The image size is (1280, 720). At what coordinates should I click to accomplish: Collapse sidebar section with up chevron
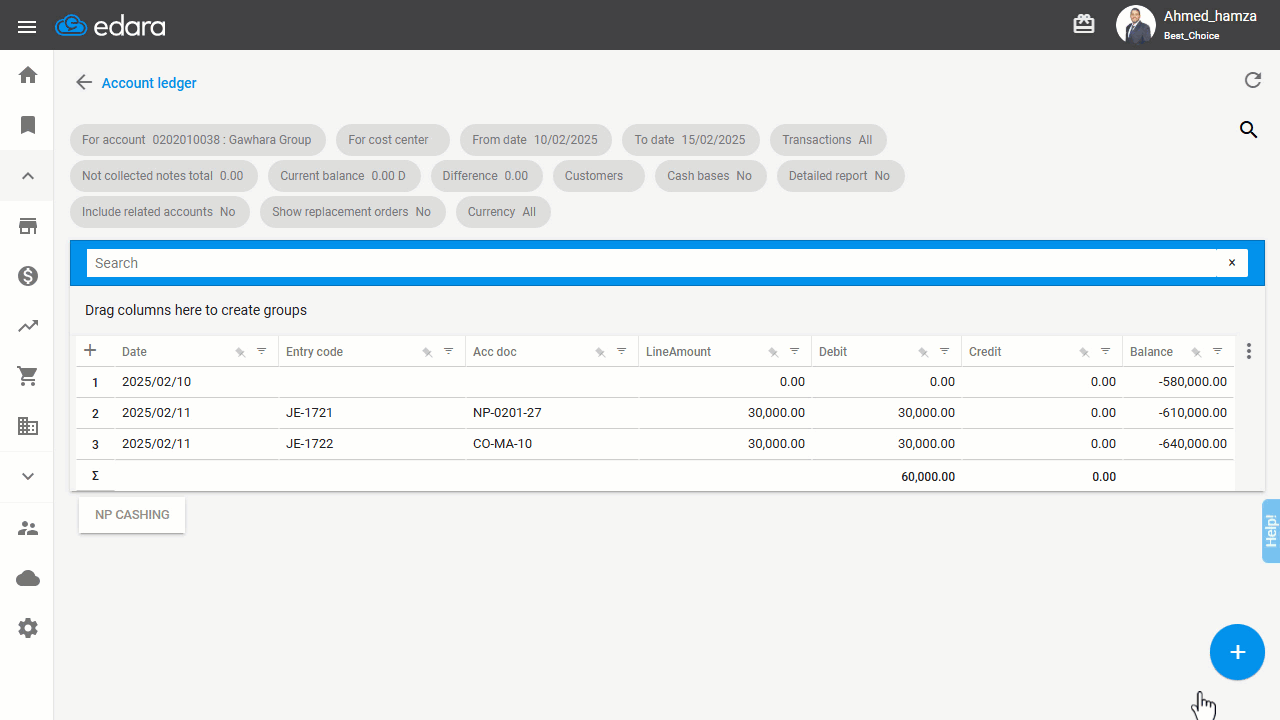pos(28,176)
